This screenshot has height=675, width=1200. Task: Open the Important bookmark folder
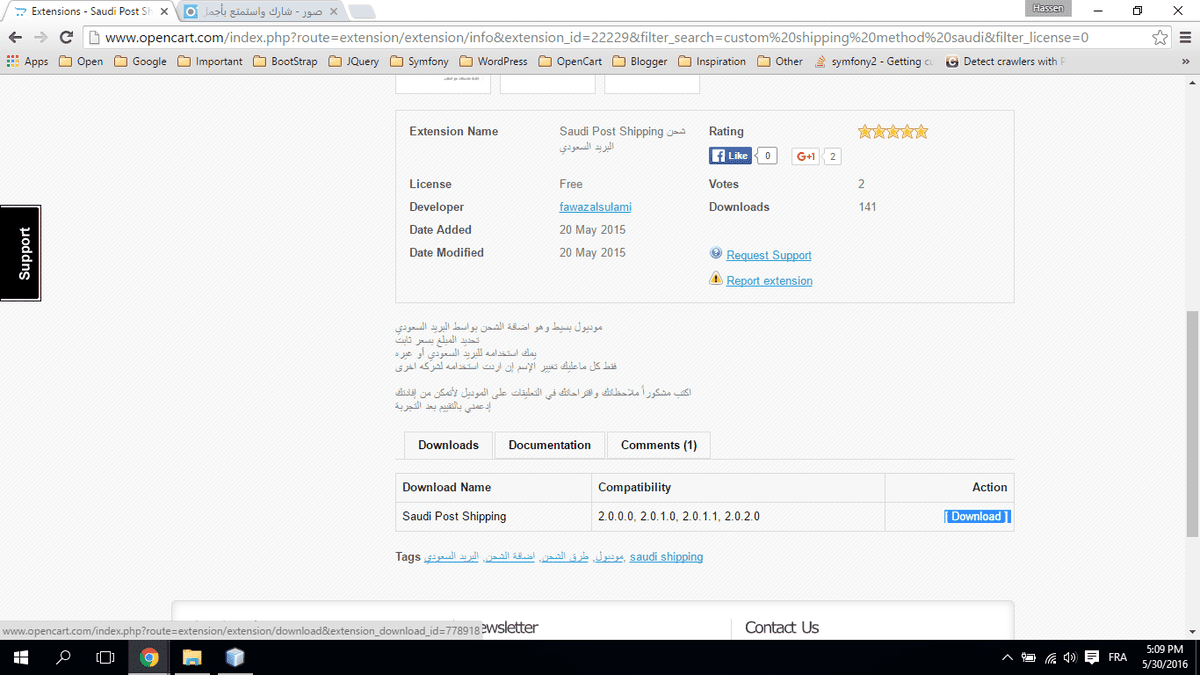(210, 61)
